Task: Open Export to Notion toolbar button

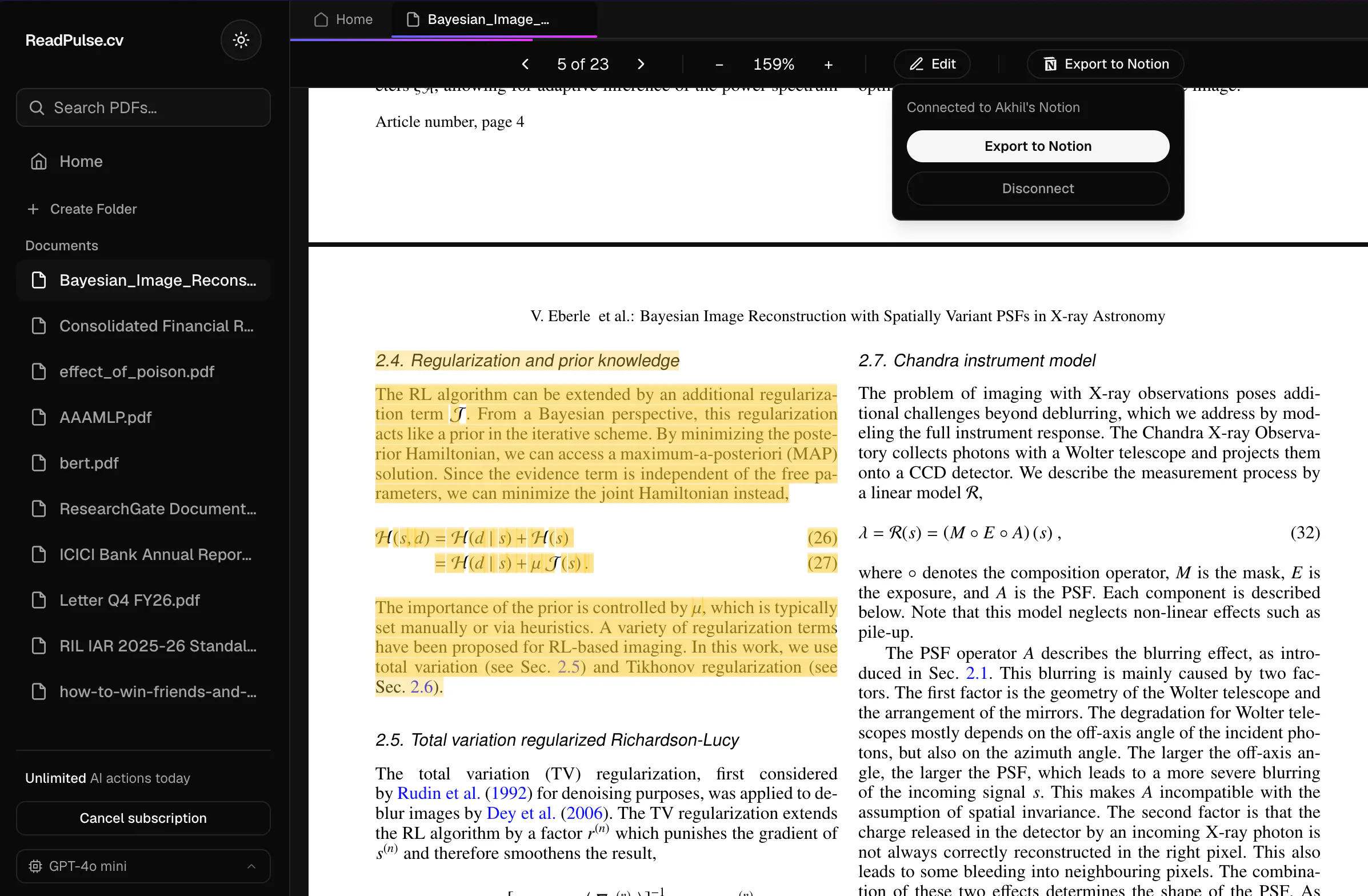Action: coord(1105,64)
